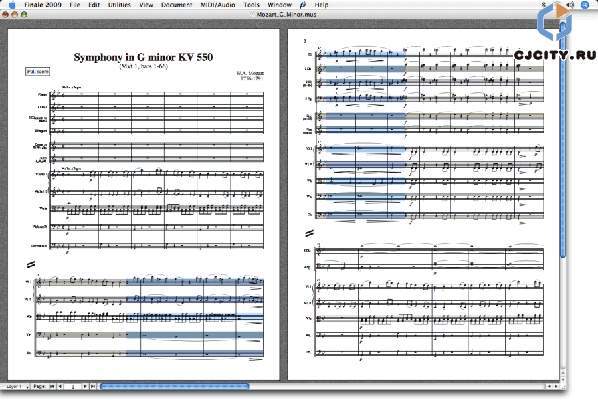This screenshot has width=598, height=400.
Task: Click the page number field
Action: [73, 387]
